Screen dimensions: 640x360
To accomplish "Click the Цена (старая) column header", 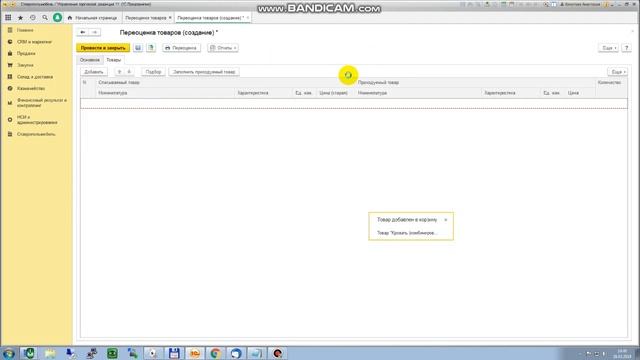I will (333, 93).
